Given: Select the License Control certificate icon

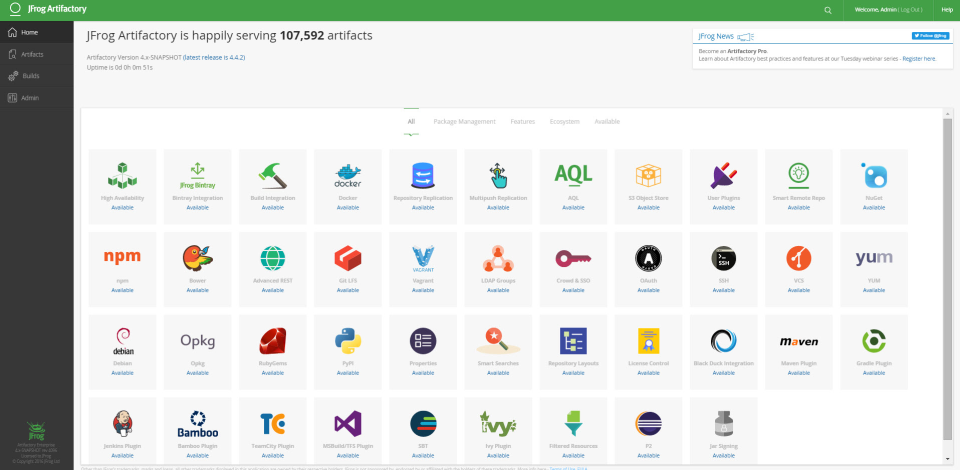Looking at the screenshot, I should point(648,341).
